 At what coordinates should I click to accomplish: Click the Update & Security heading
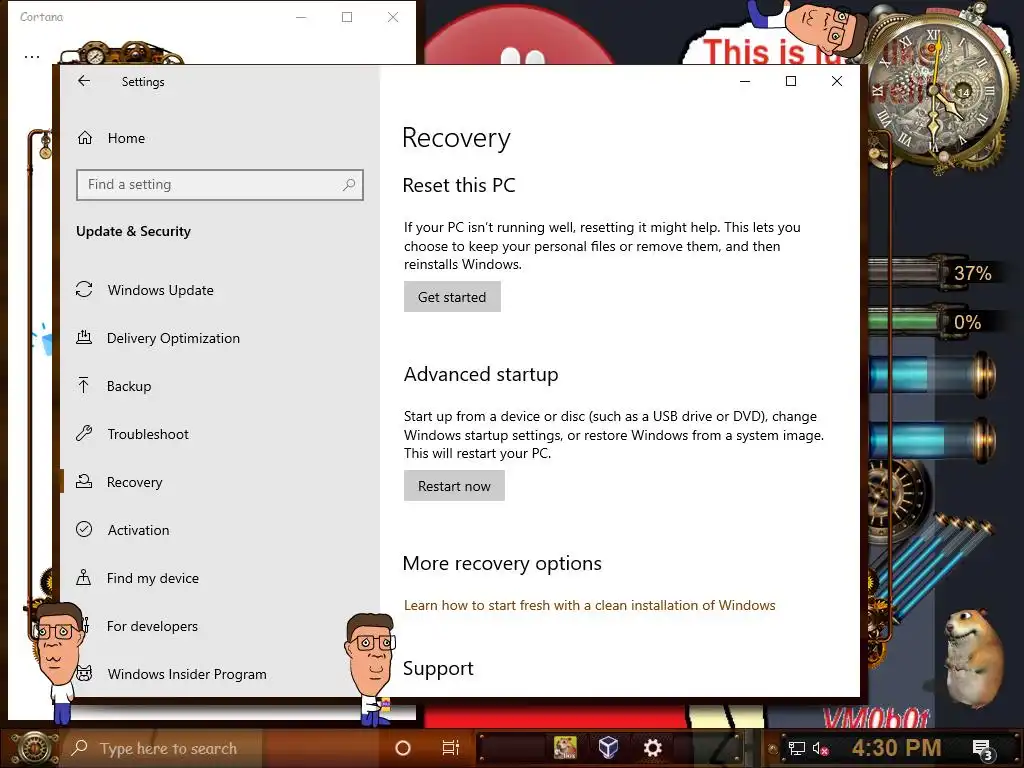click(x=133, y=231)
